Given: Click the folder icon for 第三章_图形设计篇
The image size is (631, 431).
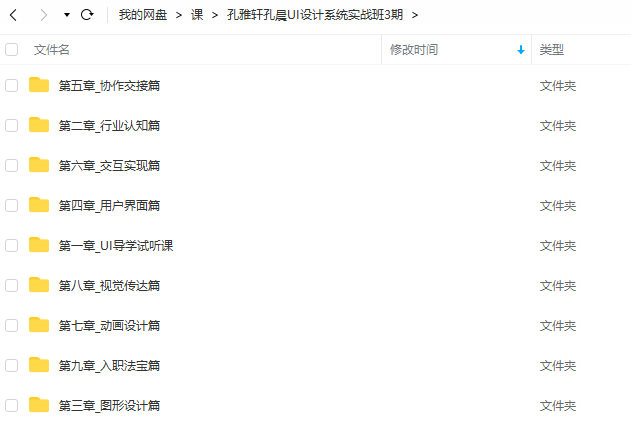Looking at the screenshot, I should [39, 405].
